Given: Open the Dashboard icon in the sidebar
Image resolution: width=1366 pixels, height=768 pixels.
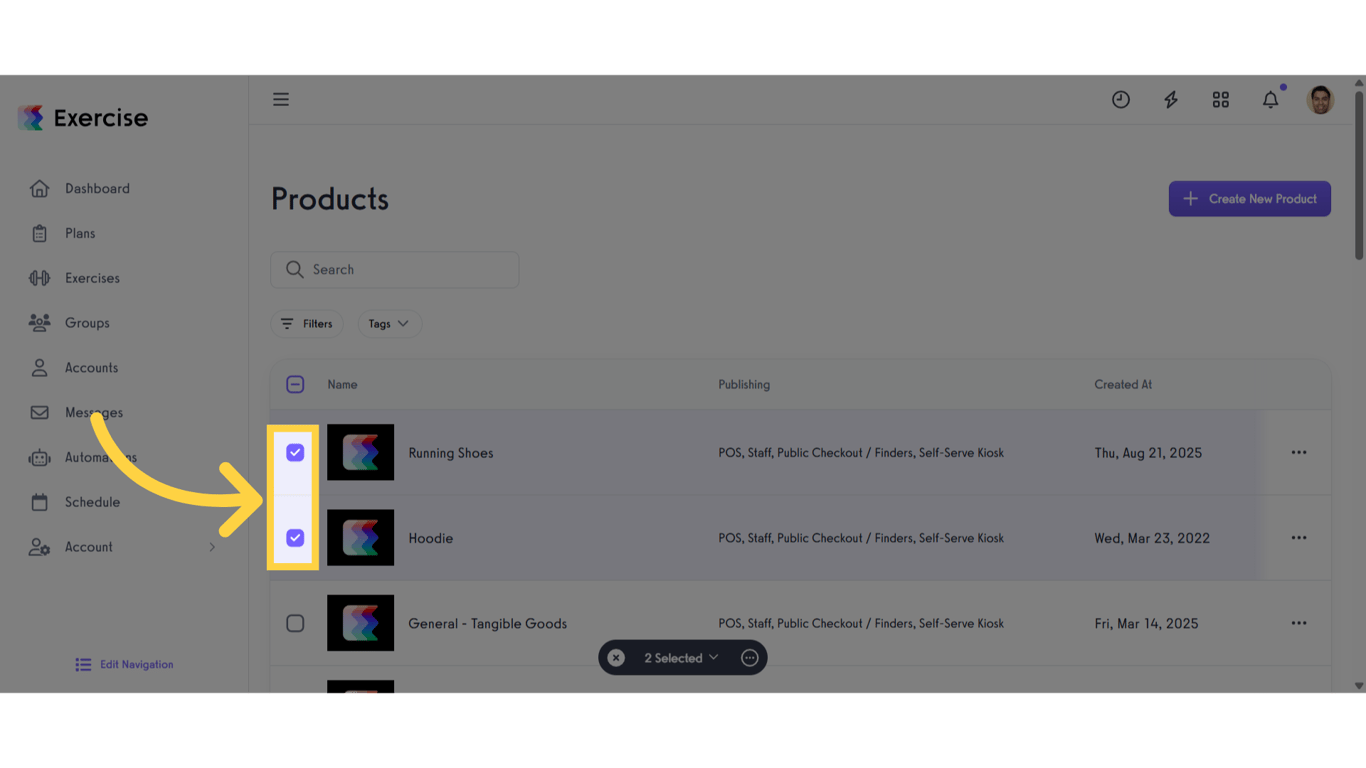Looking at the screenshot, I should click(x=39, y=188).
